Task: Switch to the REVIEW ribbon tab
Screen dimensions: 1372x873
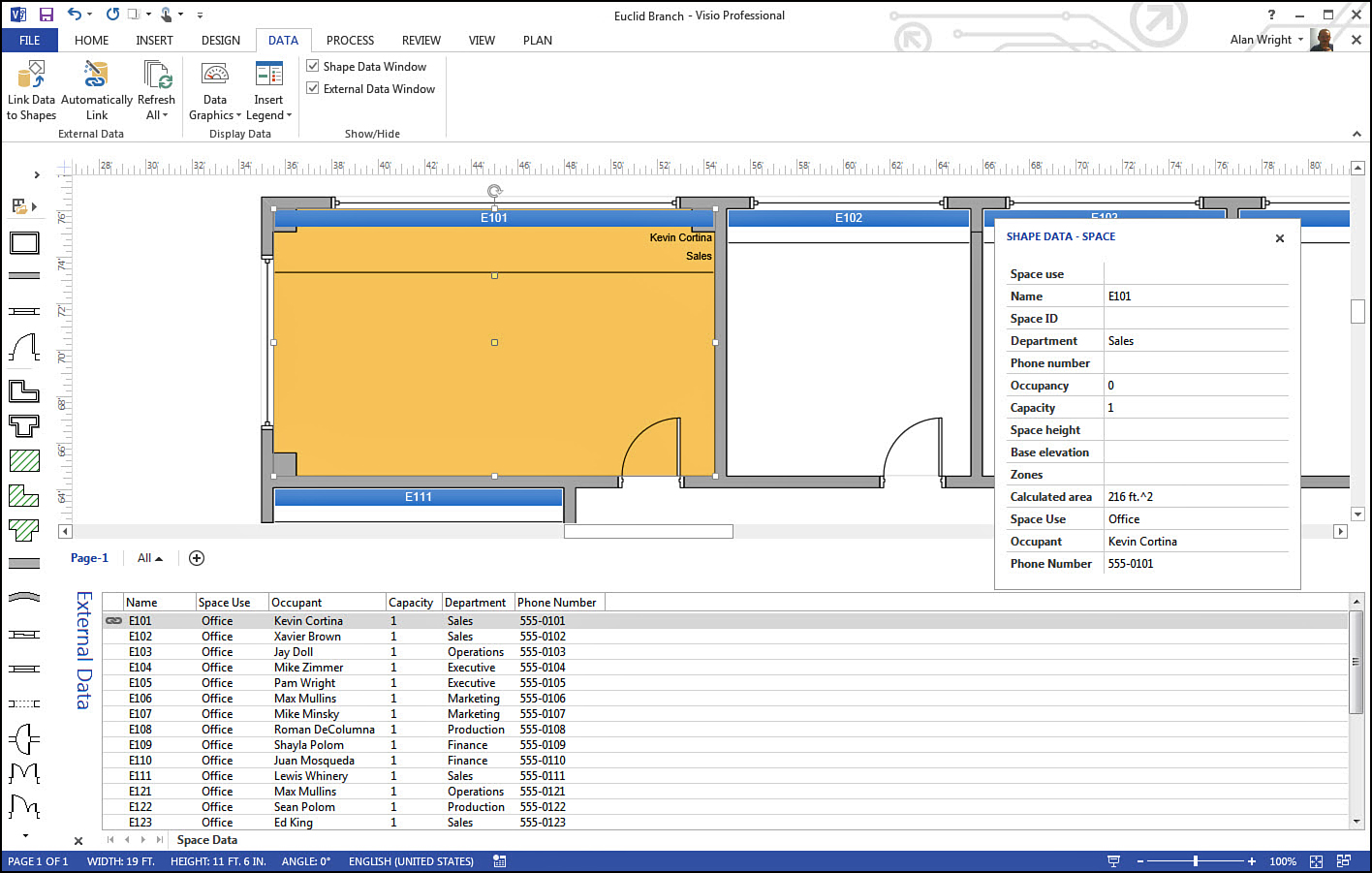Action: (421, 40)
